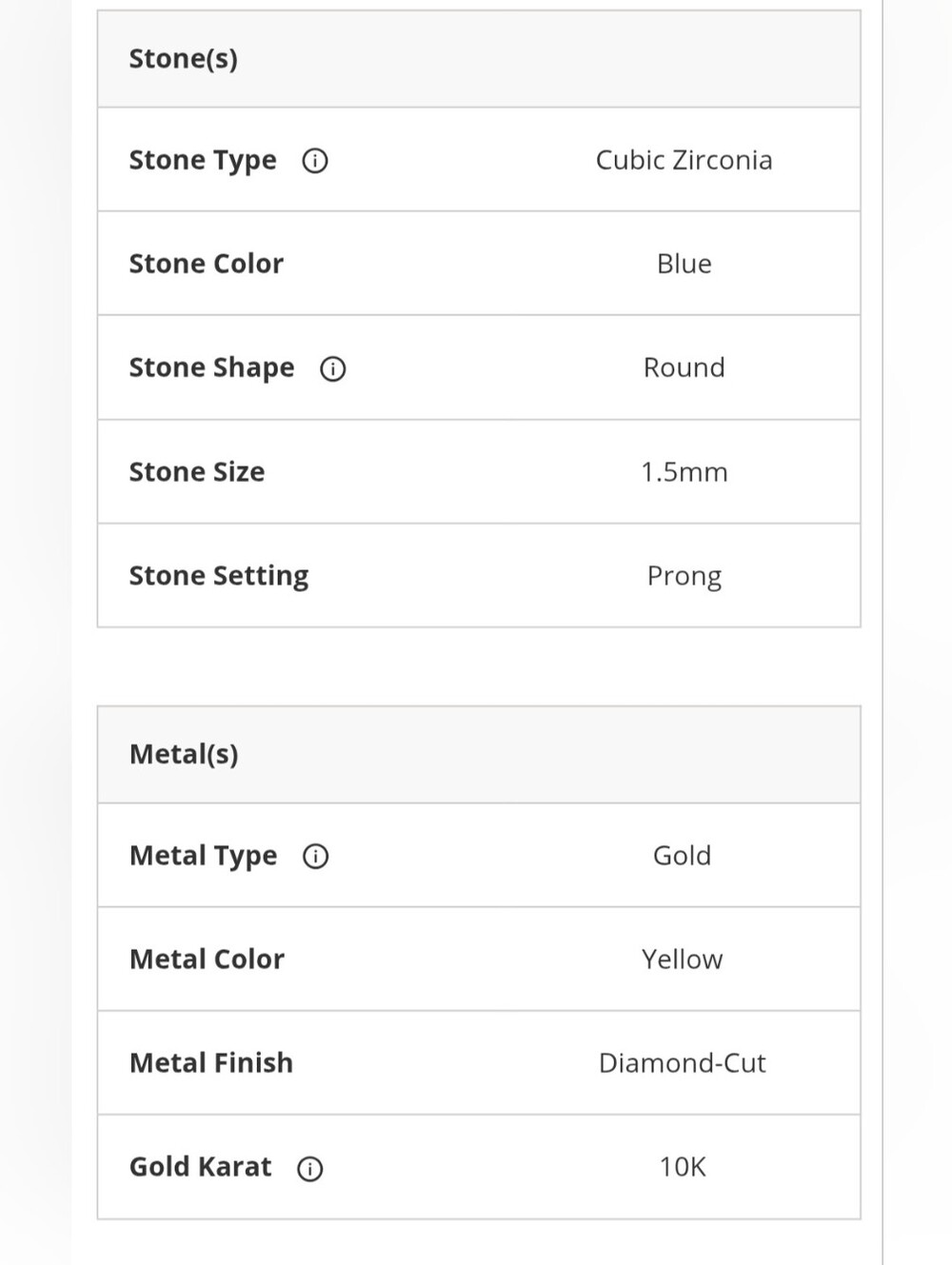Click the Stone Size label

197,472
